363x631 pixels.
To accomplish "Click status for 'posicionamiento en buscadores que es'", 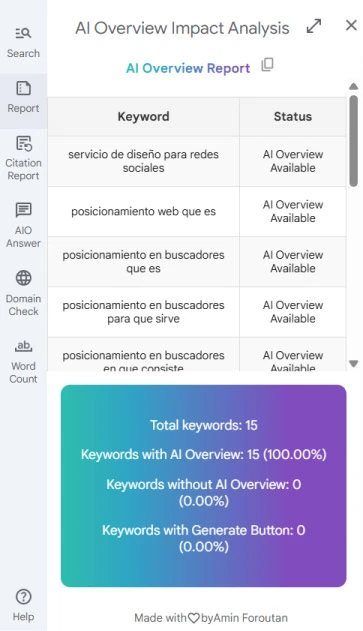I will pyautogui.click(x=293, y=262).
